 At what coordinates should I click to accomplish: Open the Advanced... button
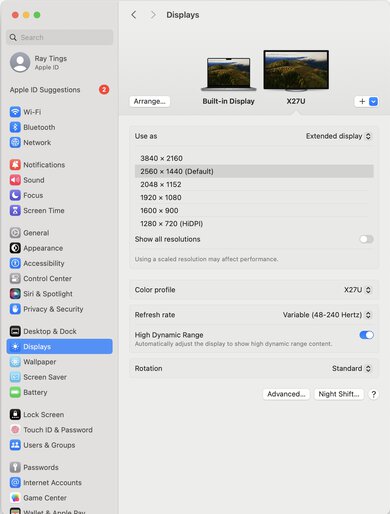tap(286, 394)
